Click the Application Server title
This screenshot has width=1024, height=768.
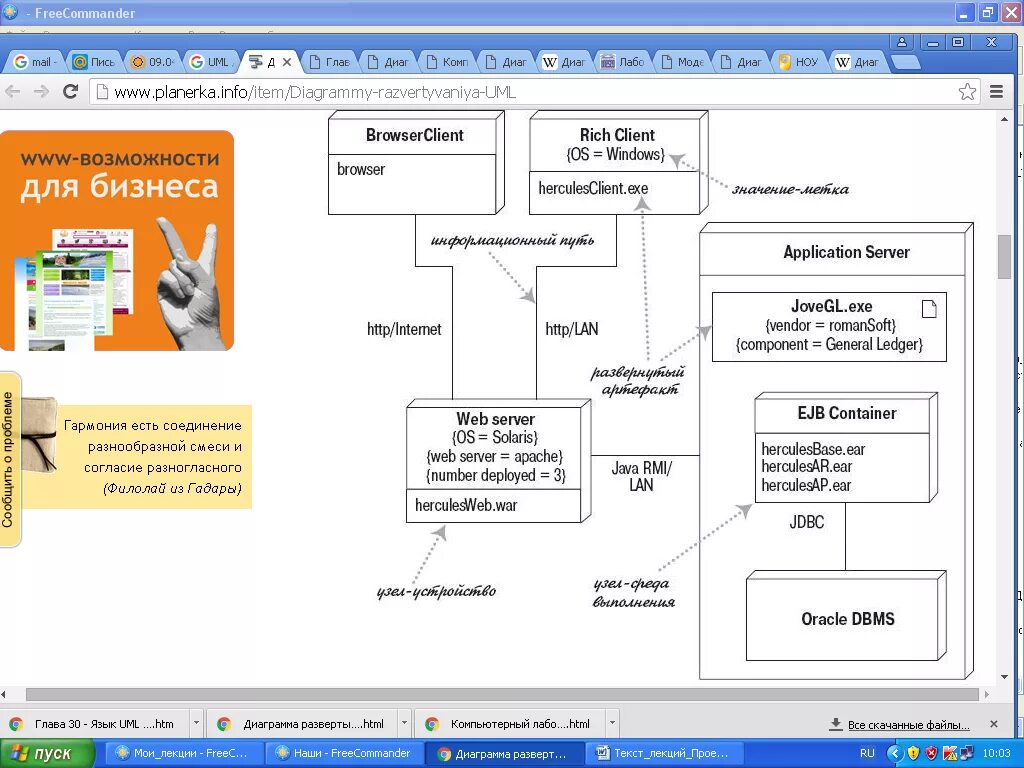(x=846, y=252)
